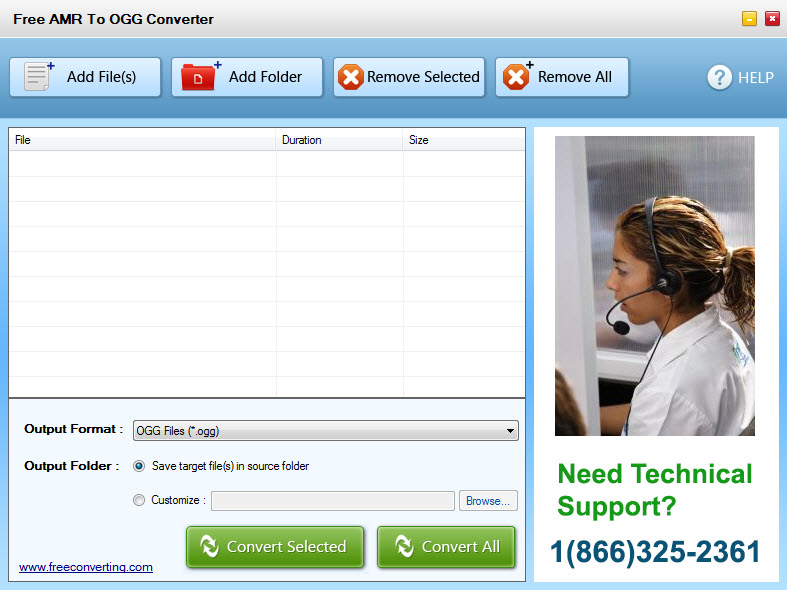Click the Convert Selected button
The height and width of the screenshot is (590, 787).
point(275,547)
